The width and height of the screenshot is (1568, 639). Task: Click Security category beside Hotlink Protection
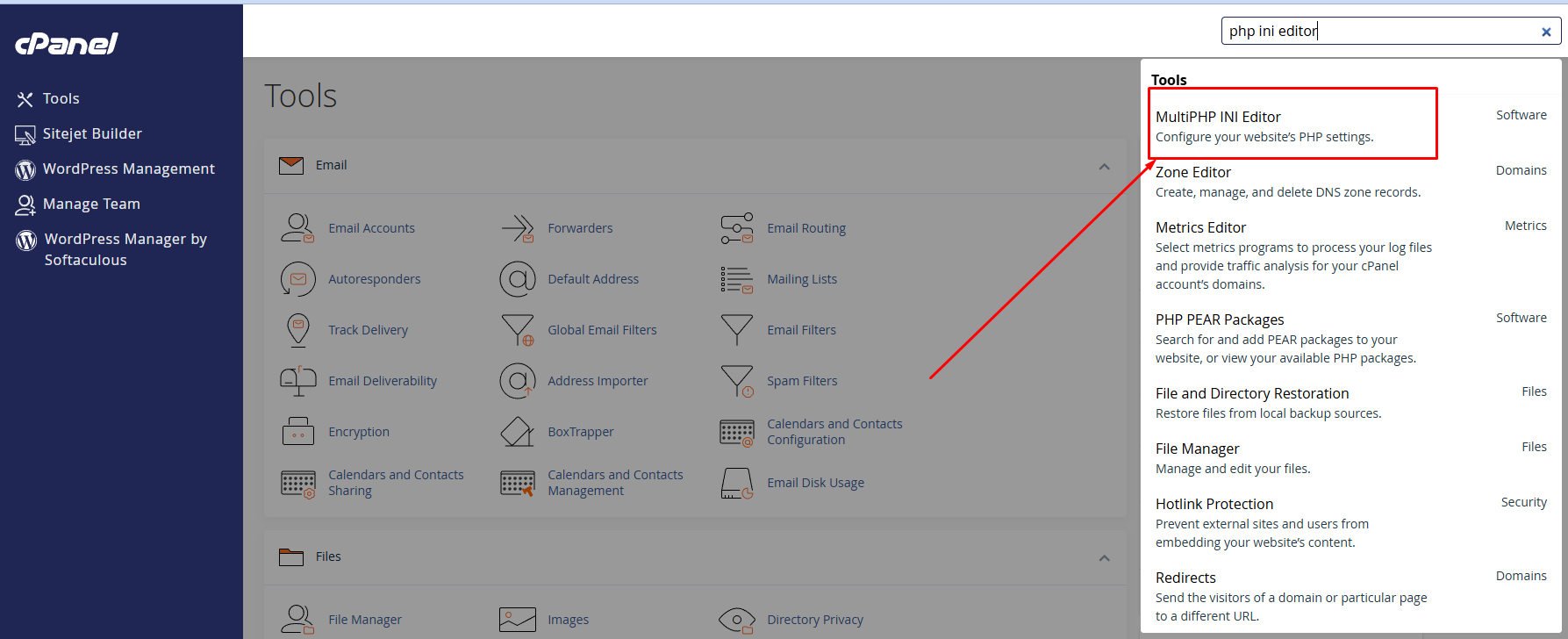(1523, 502)
